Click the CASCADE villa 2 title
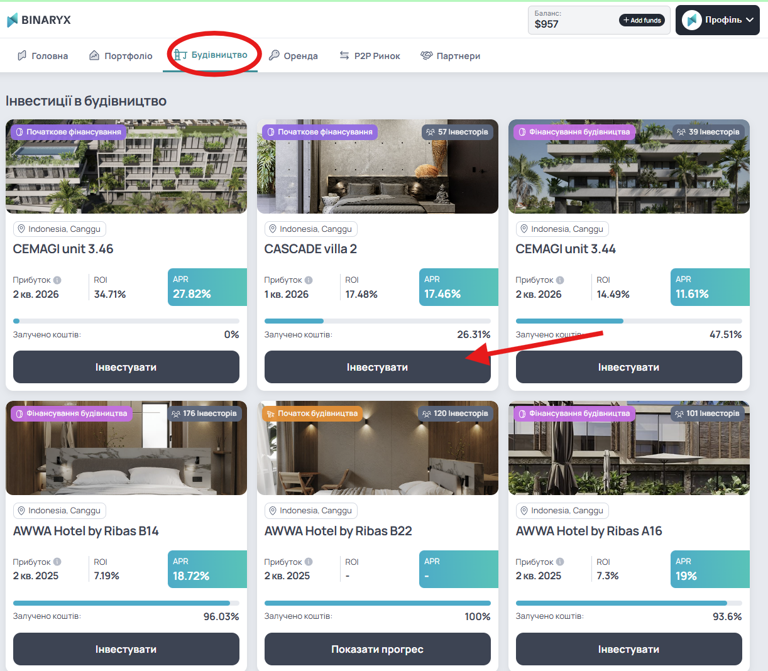768x671 pixels. pos(311,249)
